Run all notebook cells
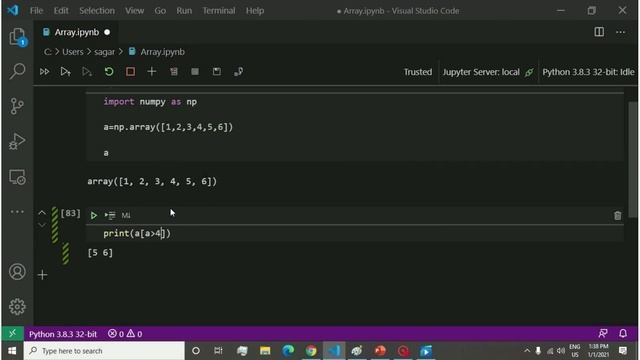Viewport: 640px width, 360px height. (x=44, y=72)
